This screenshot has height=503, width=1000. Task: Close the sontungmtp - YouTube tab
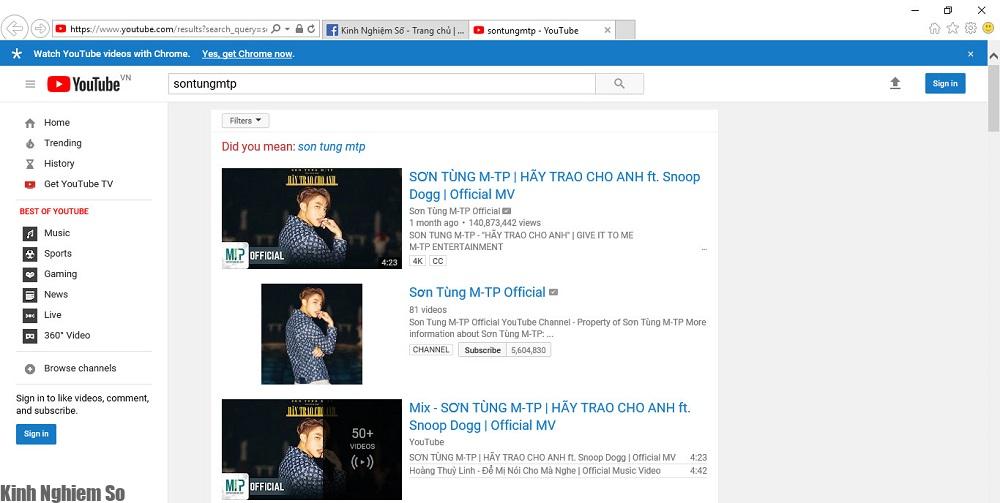[x=607, y=30]
